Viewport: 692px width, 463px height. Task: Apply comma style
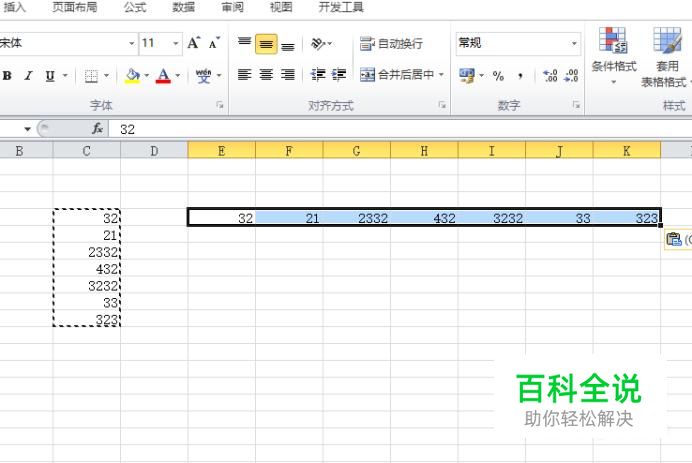(x=521, y=76)
